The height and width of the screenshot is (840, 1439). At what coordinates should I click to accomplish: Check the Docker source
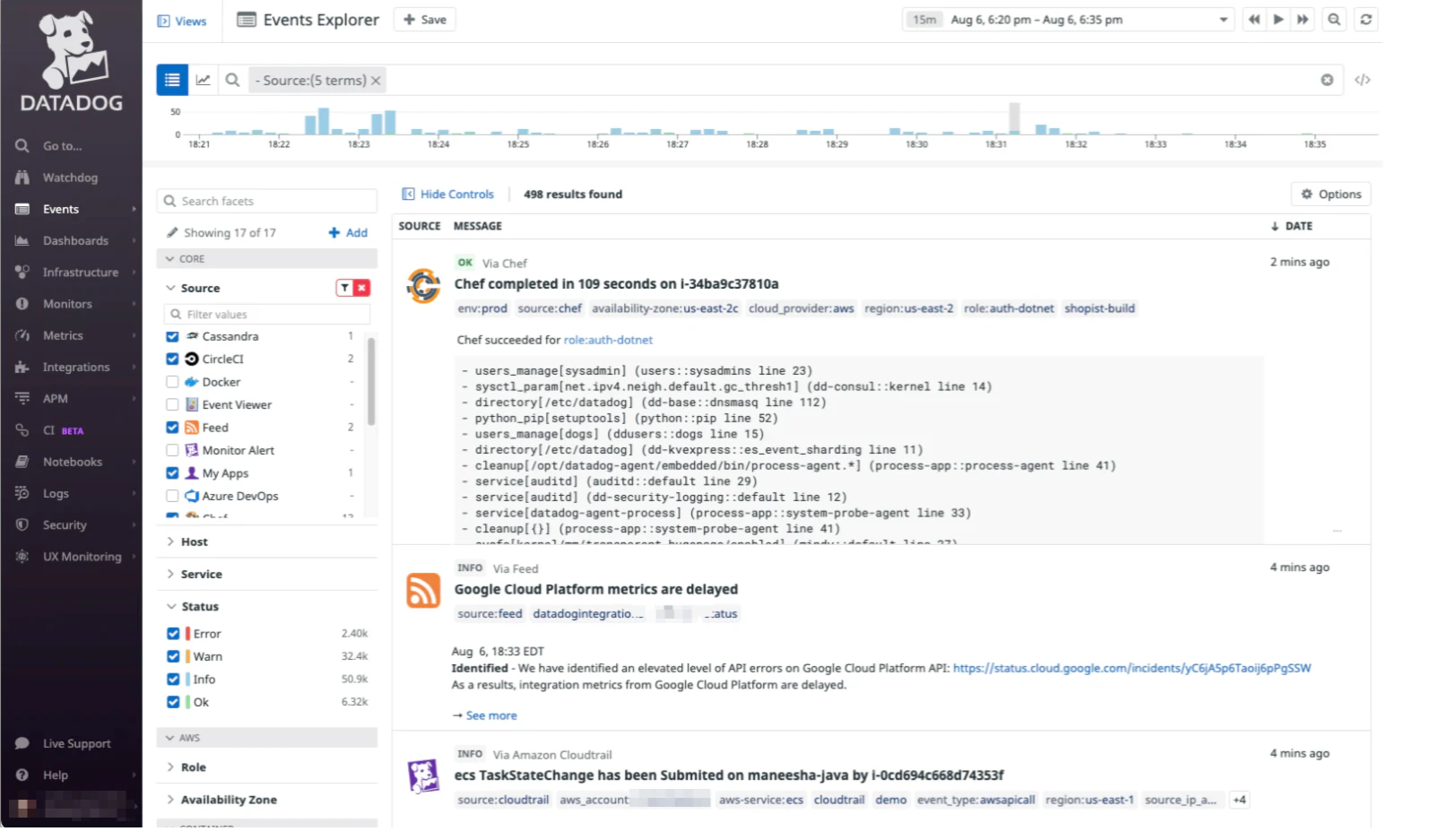[172, 382]
